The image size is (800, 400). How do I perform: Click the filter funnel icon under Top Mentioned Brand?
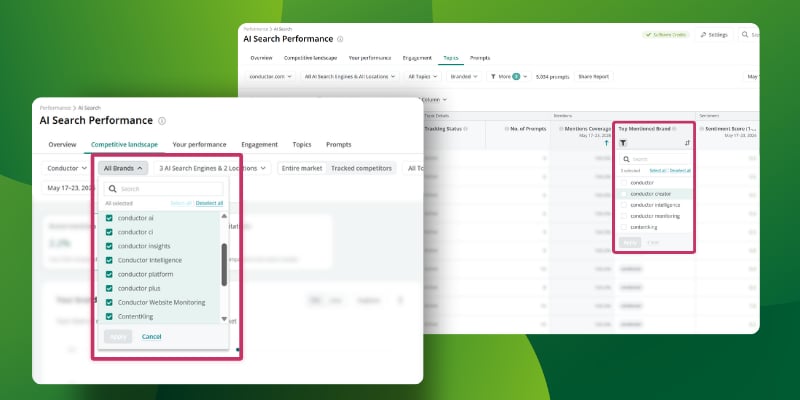click(623, 143)
